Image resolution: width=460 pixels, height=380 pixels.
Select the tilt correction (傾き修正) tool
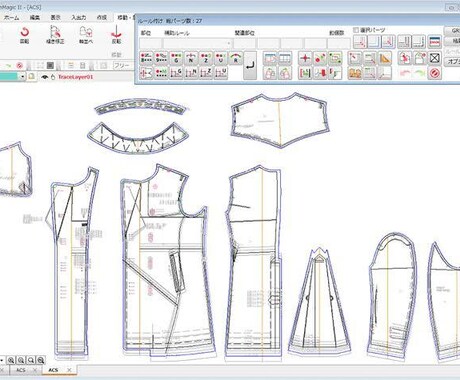tap(55, 35)
